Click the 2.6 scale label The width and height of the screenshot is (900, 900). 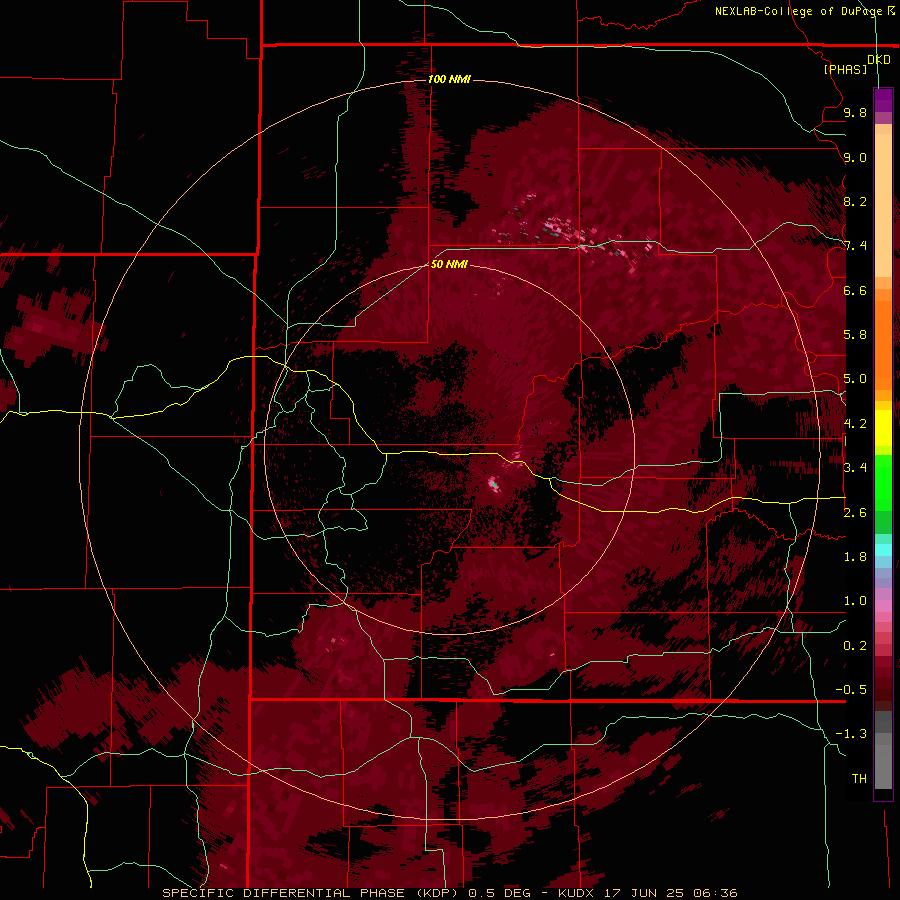pos(855,513)
